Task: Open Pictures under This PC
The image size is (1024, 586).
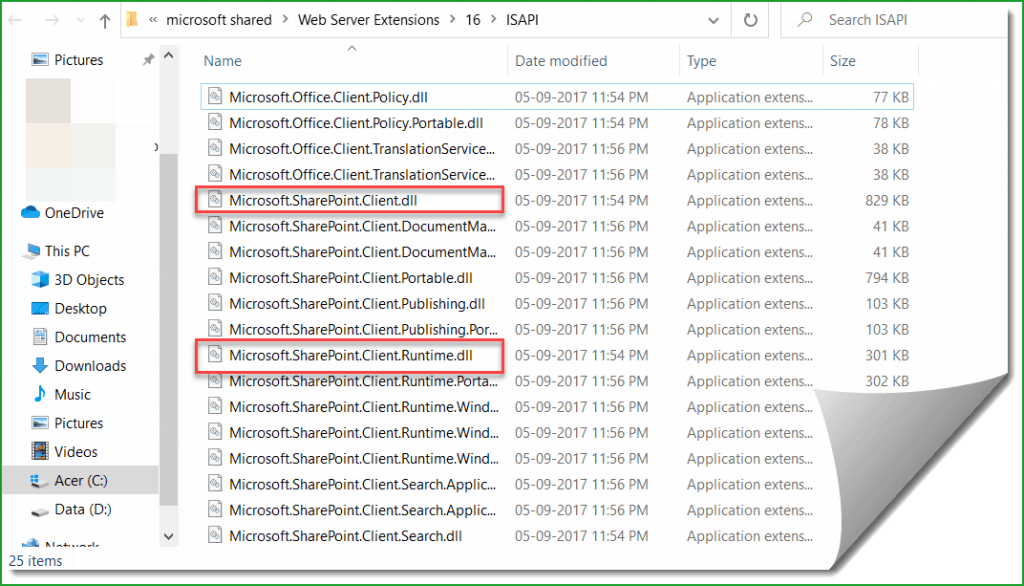Action: coord(78,423)
